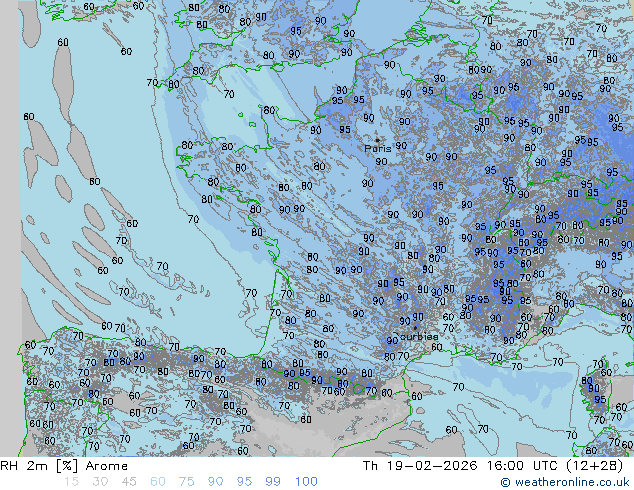Viewport: 634px width, 490px height.
Task: Click the legend value 75
Action: (186, 482)
